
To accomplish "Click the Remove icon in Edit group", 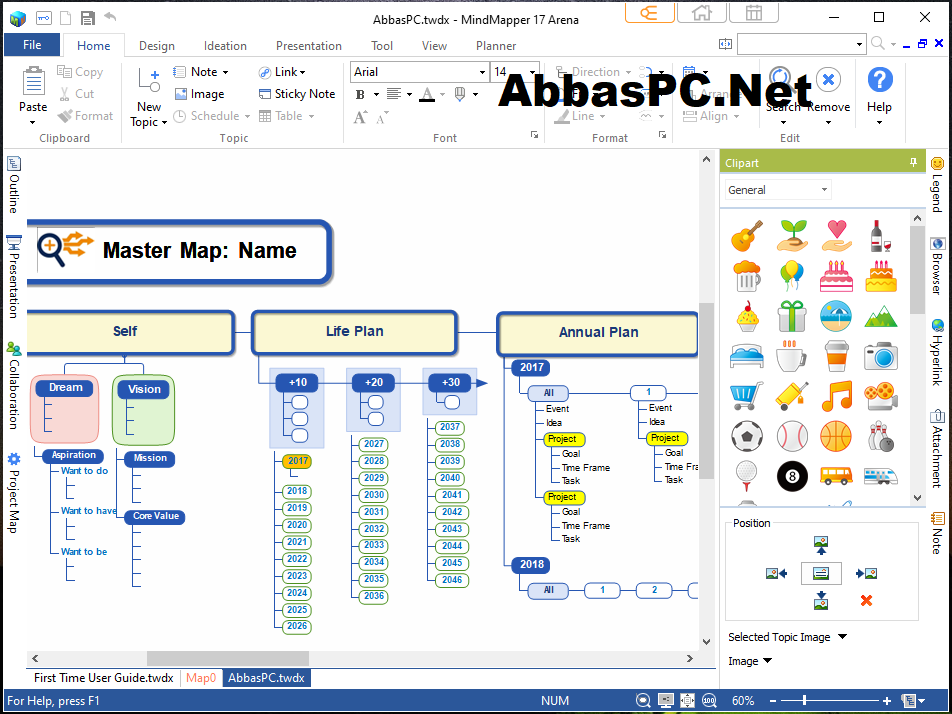I will point(828,80).
